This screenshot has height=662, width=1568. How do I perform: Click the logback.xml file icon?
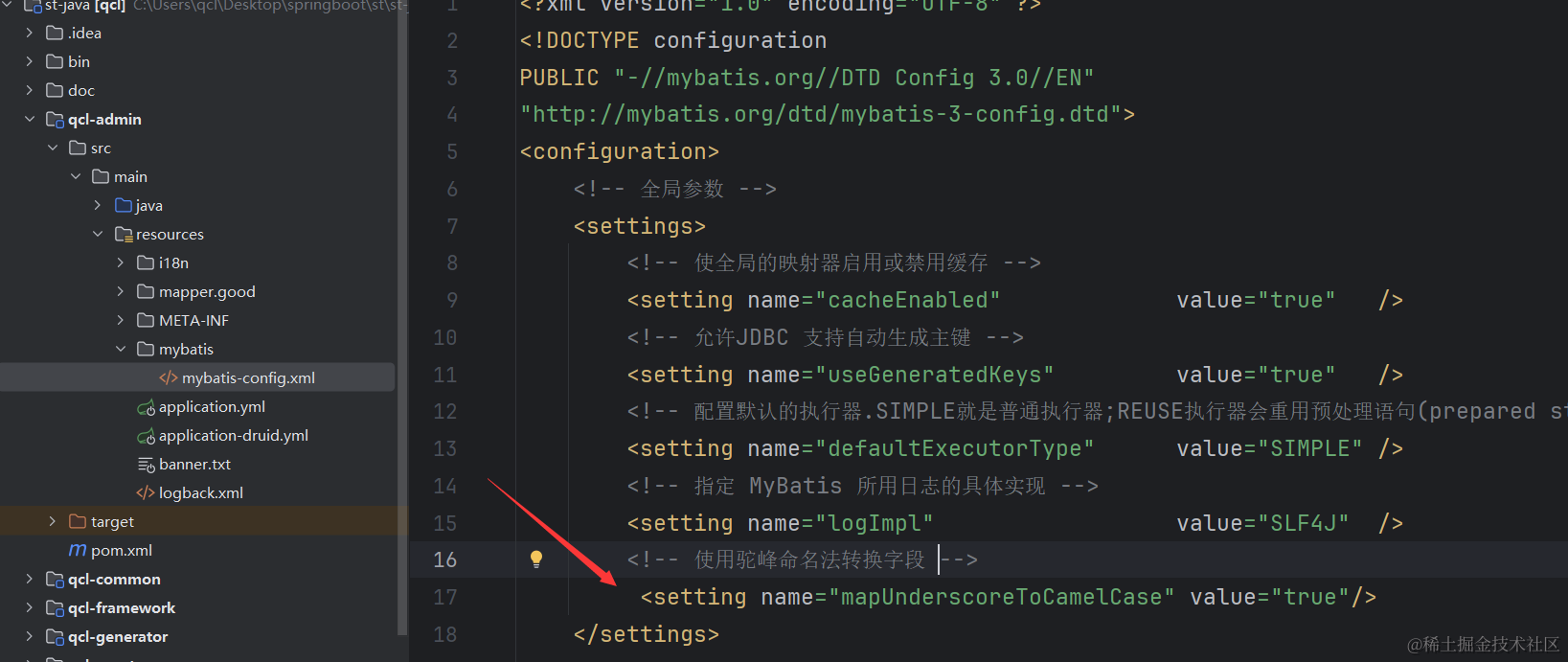146,493
